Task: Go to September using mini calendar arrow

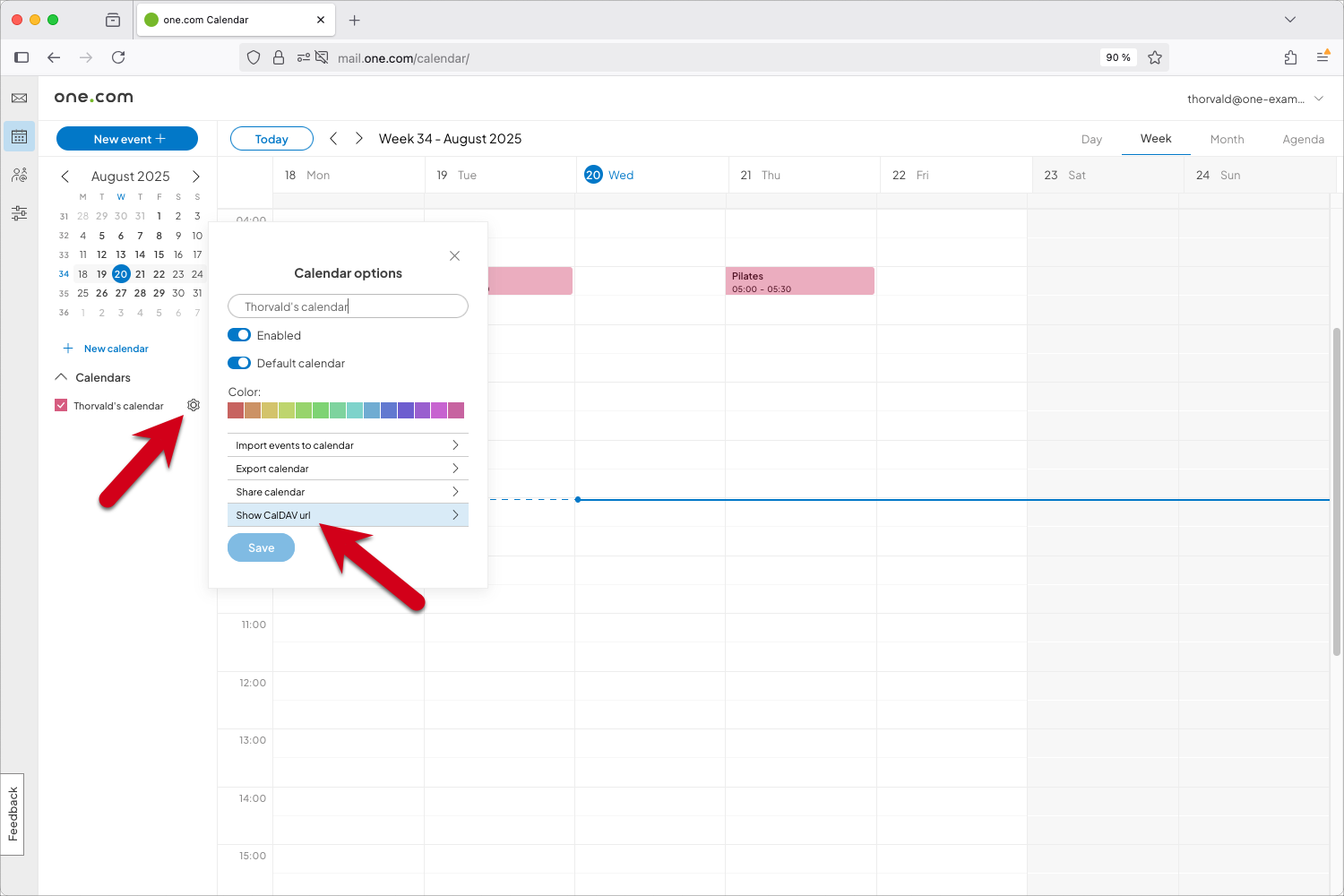Action: pyautogui.click(x=196, y=177)
